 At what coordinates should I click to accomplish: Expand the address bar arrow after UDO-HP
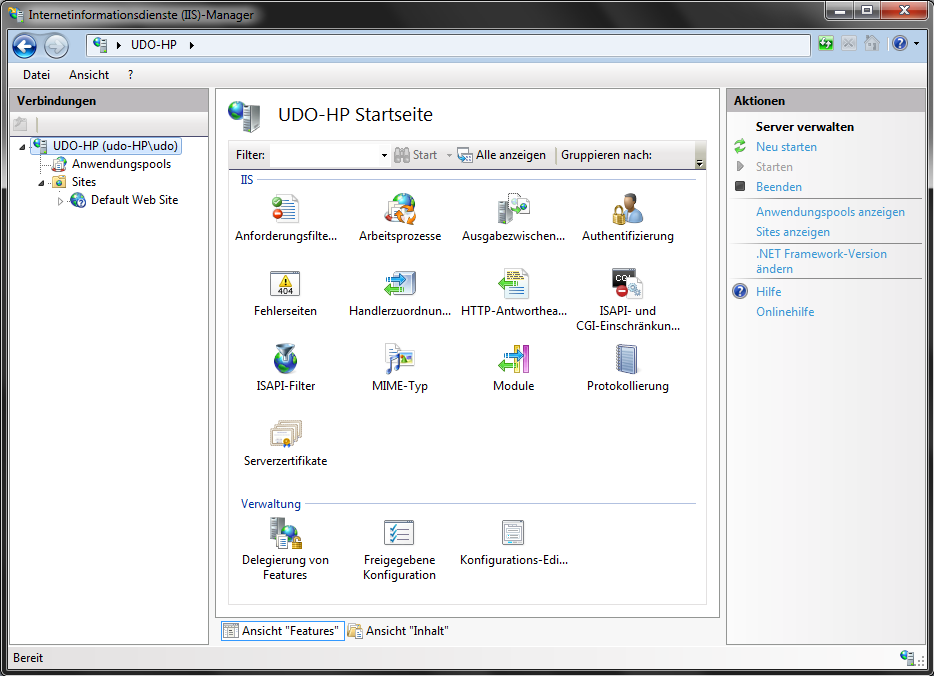pyautogui.click(x=191, y=45)
